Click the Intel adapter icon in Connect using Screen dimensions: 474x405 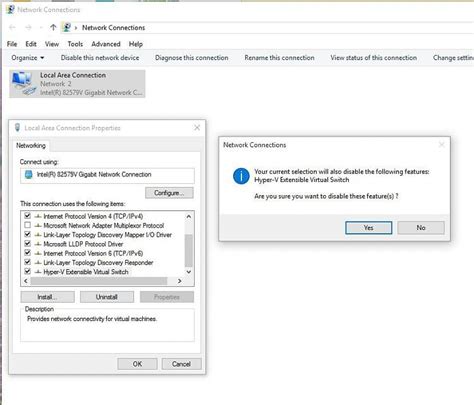click(x=29, y=174)
